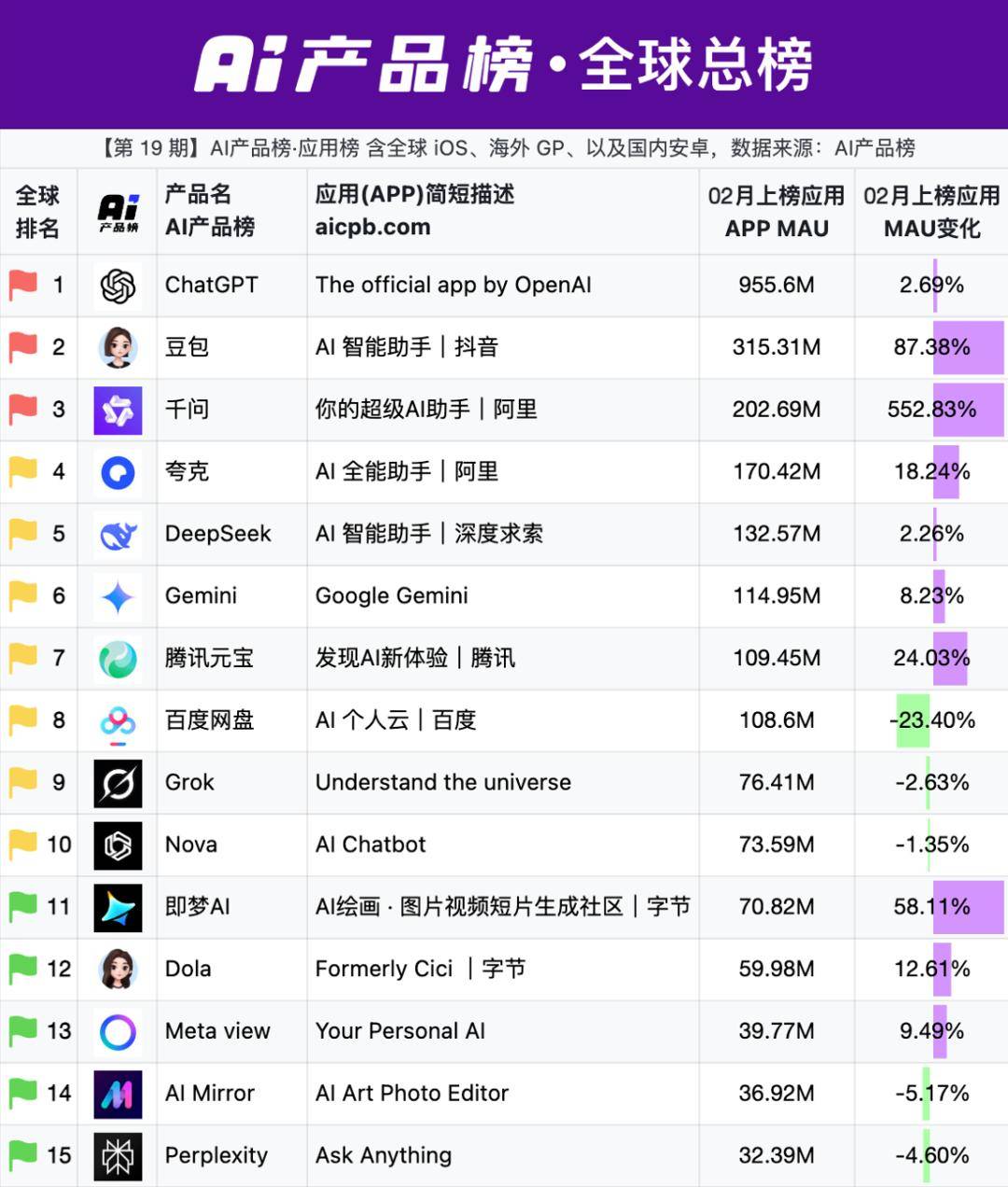This screenshot has width=1008, height=1187.
Task: Click the green flag beside rank 15
Action: pos(23,1154)
